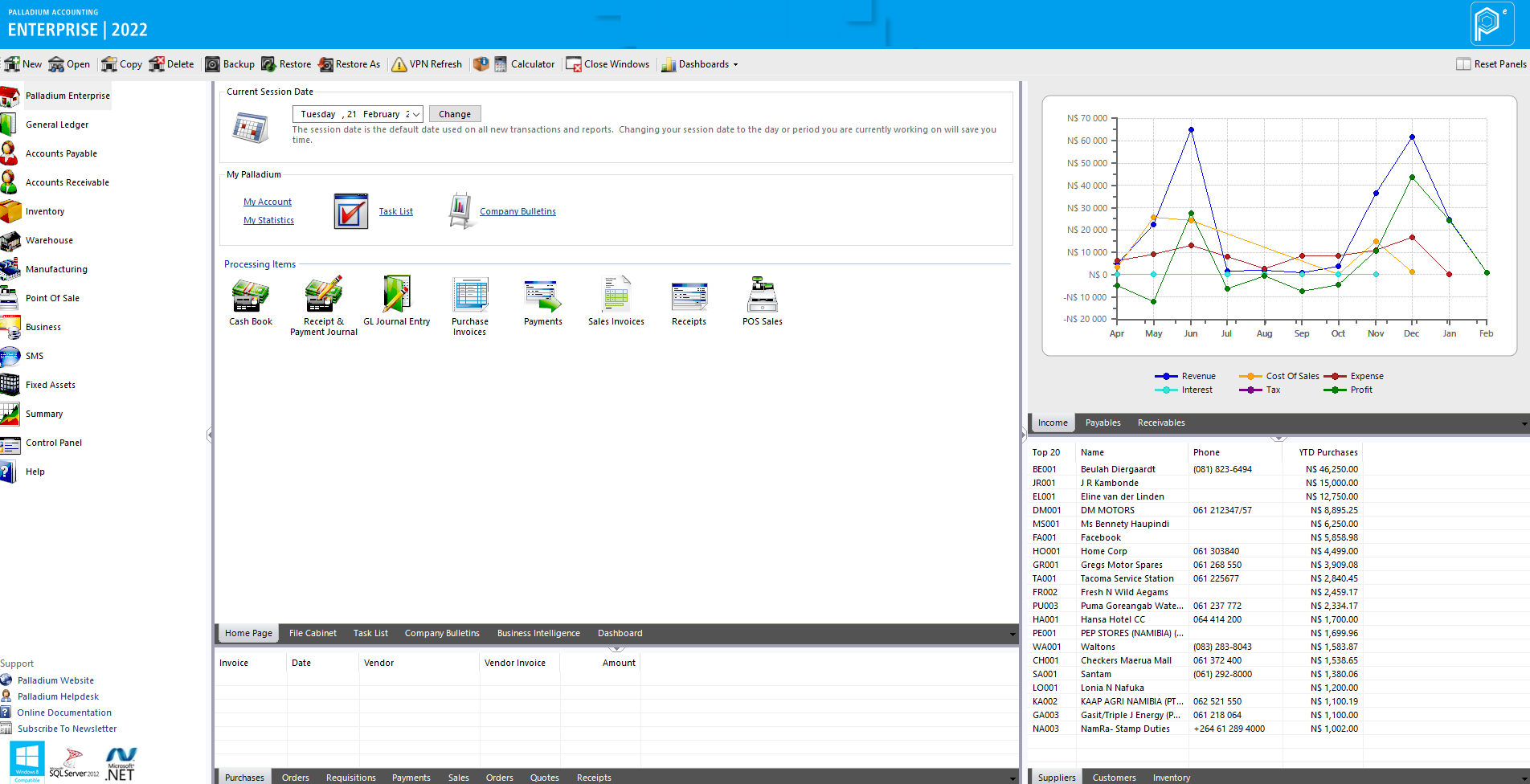Open the Task List link
This screenshot has width=1530, height=784.
pyautogui.click(x=396, y=211)
